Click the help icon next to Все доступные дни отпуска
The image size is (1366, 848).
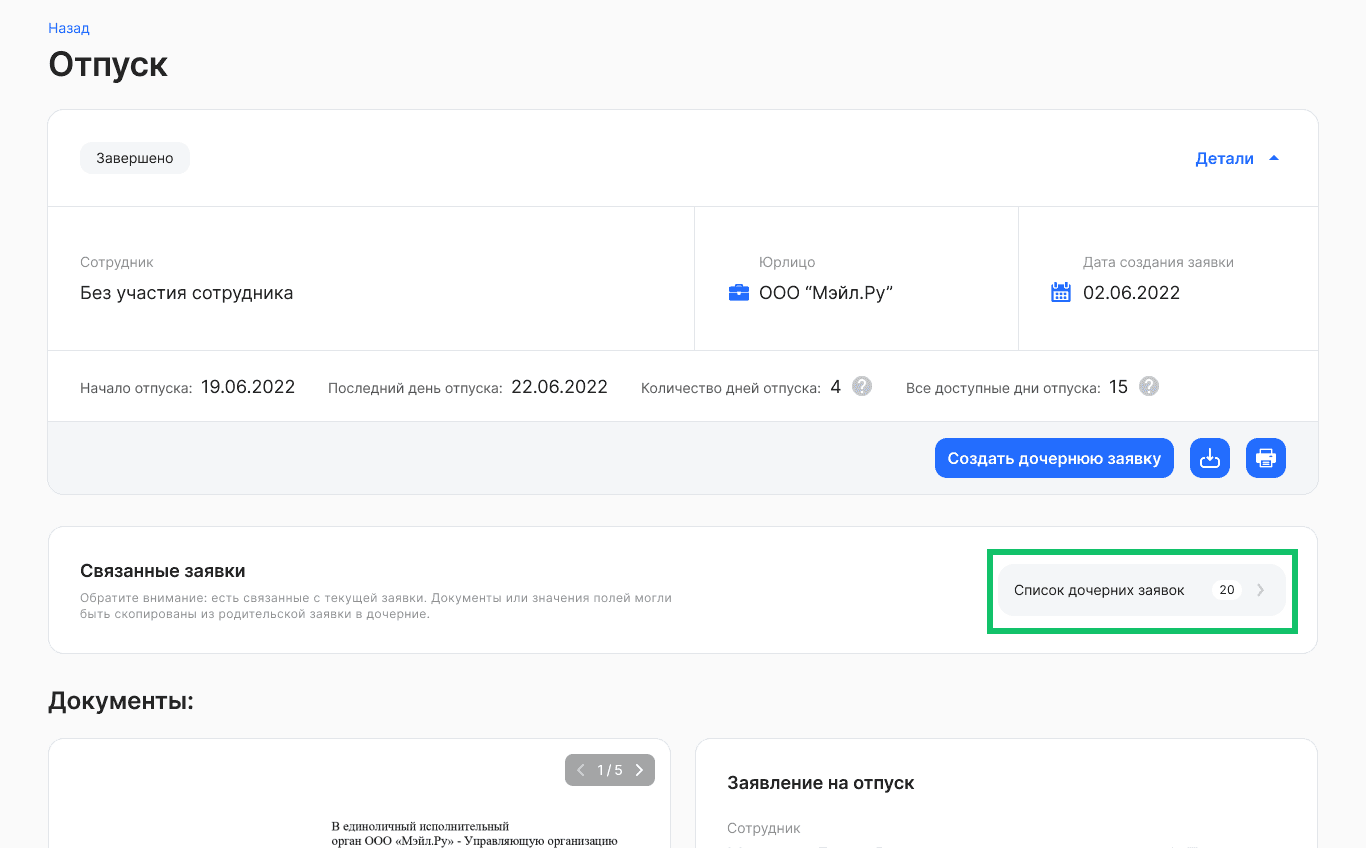point(1149,386)
